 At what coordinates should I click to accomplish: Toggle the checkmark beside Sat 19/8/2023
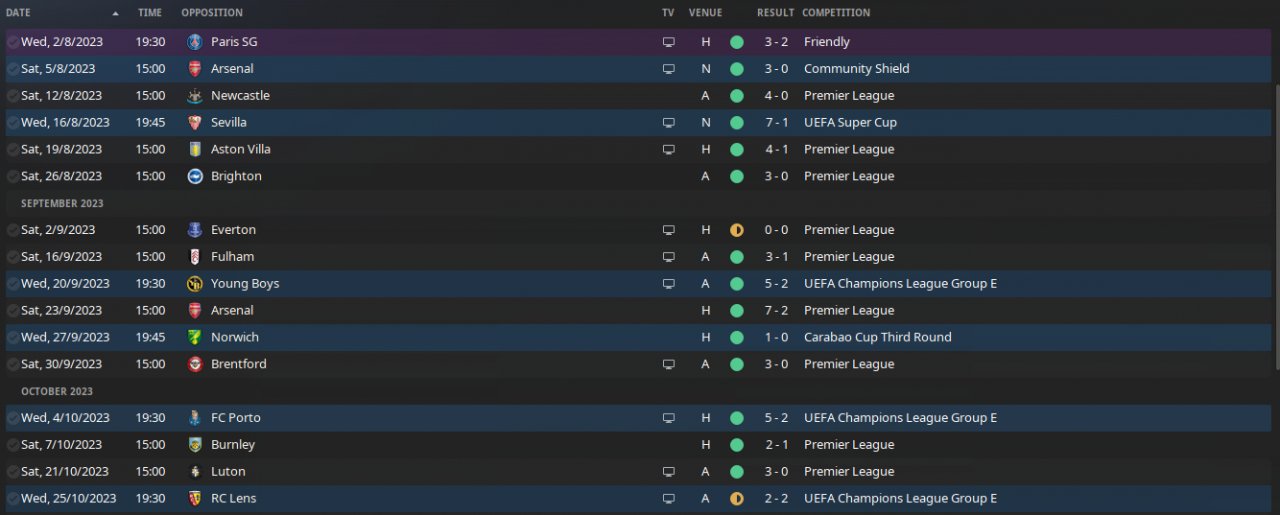point(12,149)
